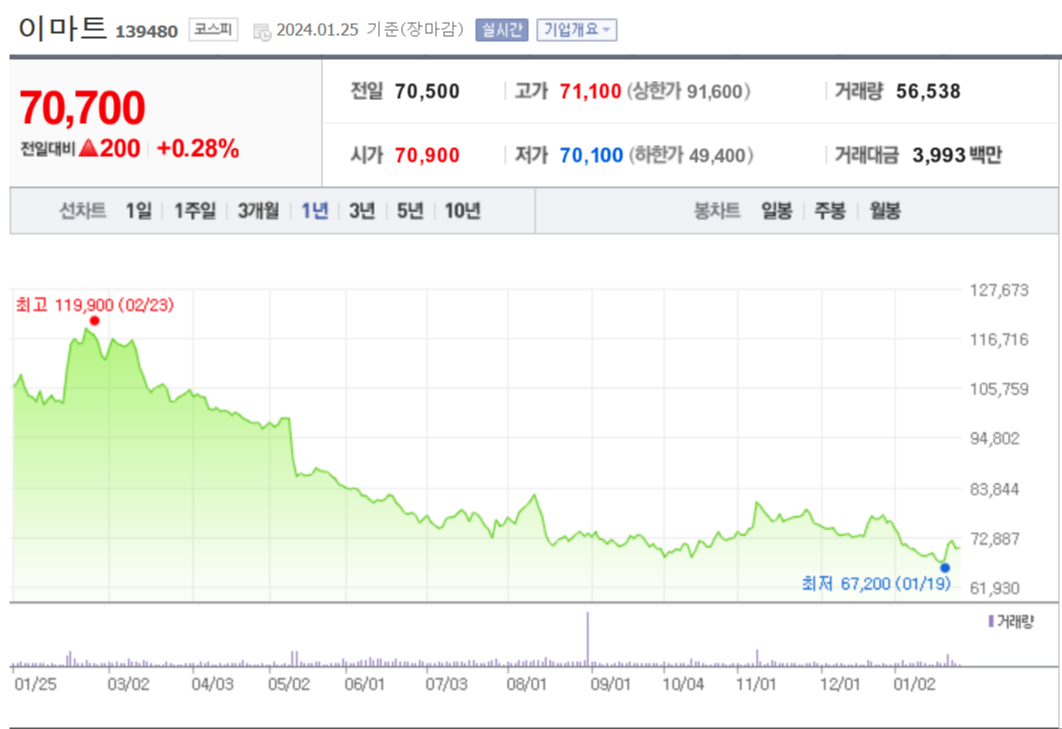Viewport: 1062px width, 729px height.
Task: Click the red highest-price dot marker
Action: [x=94, y=321]
